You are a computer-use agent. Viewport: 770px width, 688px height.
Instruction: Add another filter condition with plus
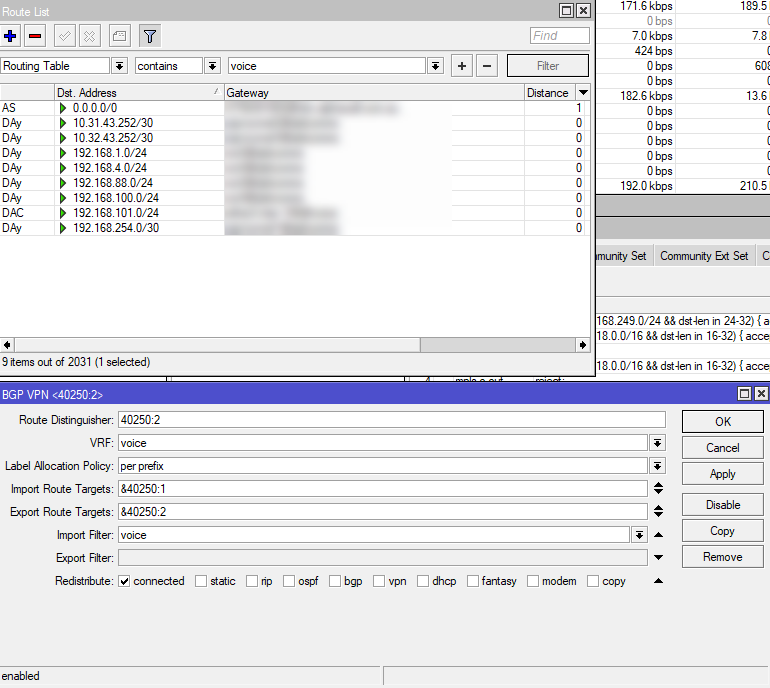(462, 66)
